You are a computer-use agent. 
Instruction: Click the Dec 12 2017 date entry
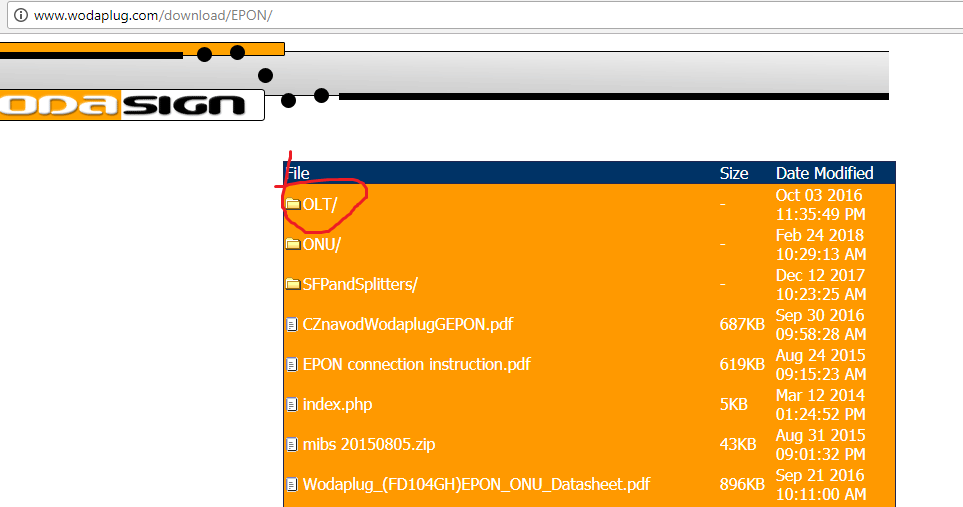821,284
